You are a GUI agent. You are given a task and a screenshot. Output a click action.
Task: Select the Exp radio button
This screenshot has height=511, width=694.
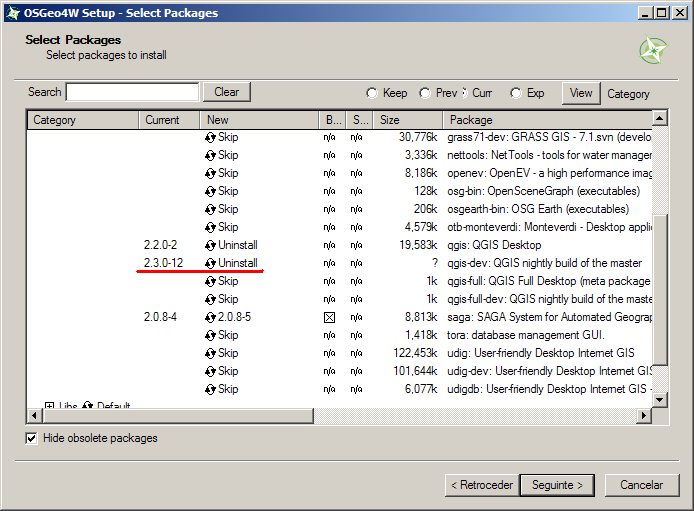[x=516, y=93]
